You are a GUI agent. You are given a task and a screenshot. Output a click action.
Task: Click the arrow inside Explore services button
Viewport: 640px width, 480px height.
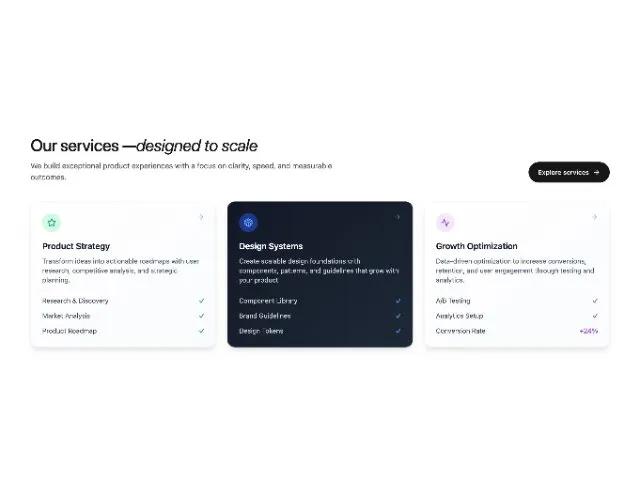point(596,172)
